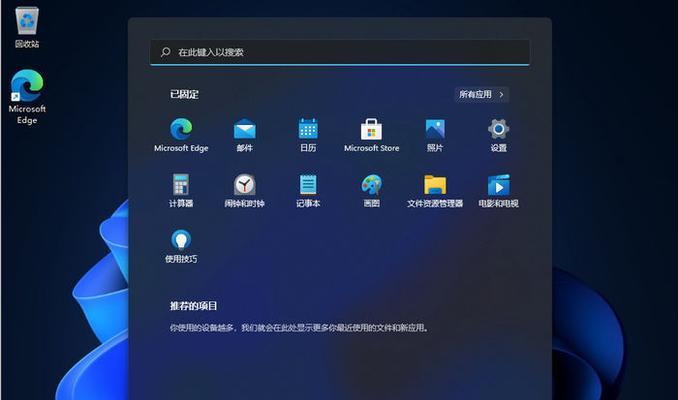Click the 推荐的项目 Recommended heading
Screen dimensions: 678x400
pyautogui.click(x=193, y=306)
